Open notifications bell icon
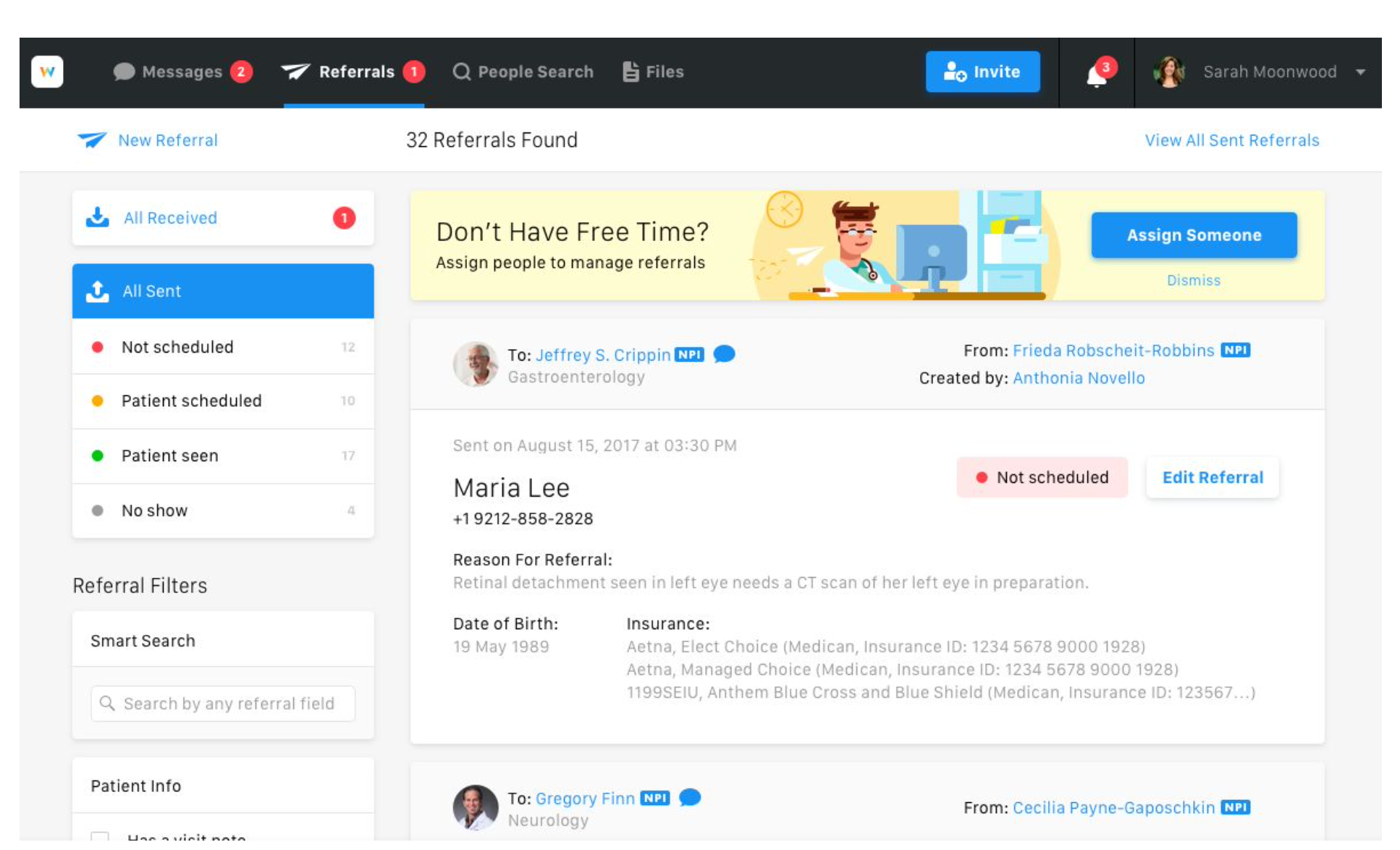The width and height of the screenshot is (1400, 850). 1097,74
